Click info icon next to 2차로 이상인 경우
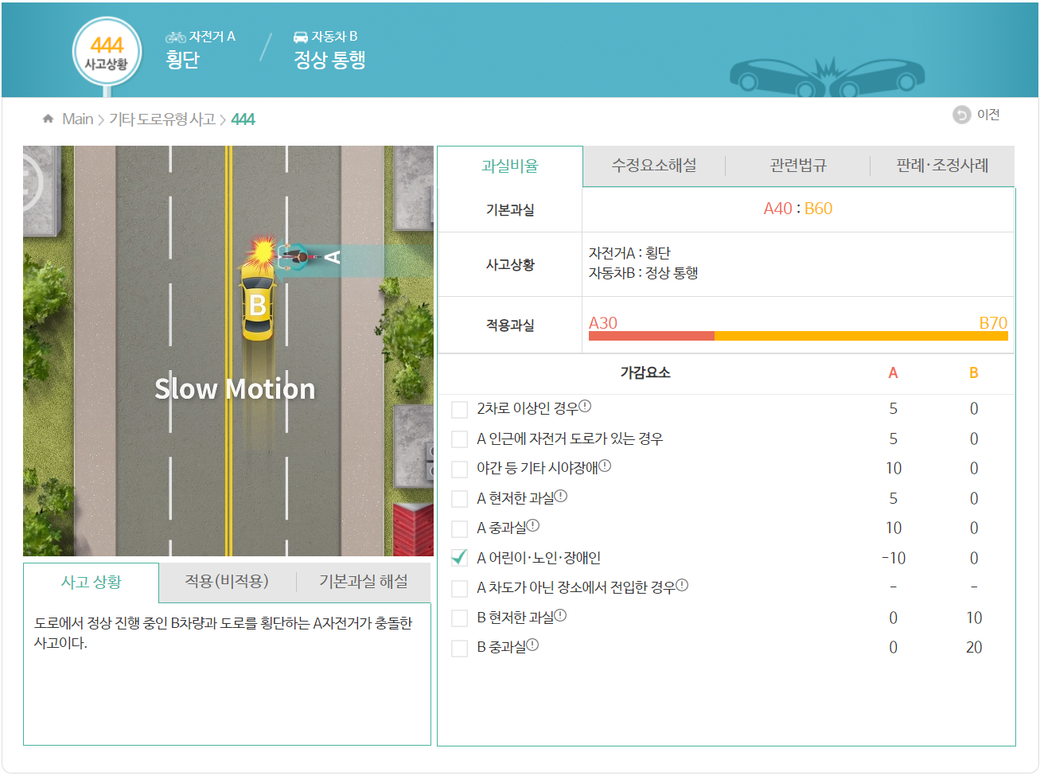 [x=585, y=407]
